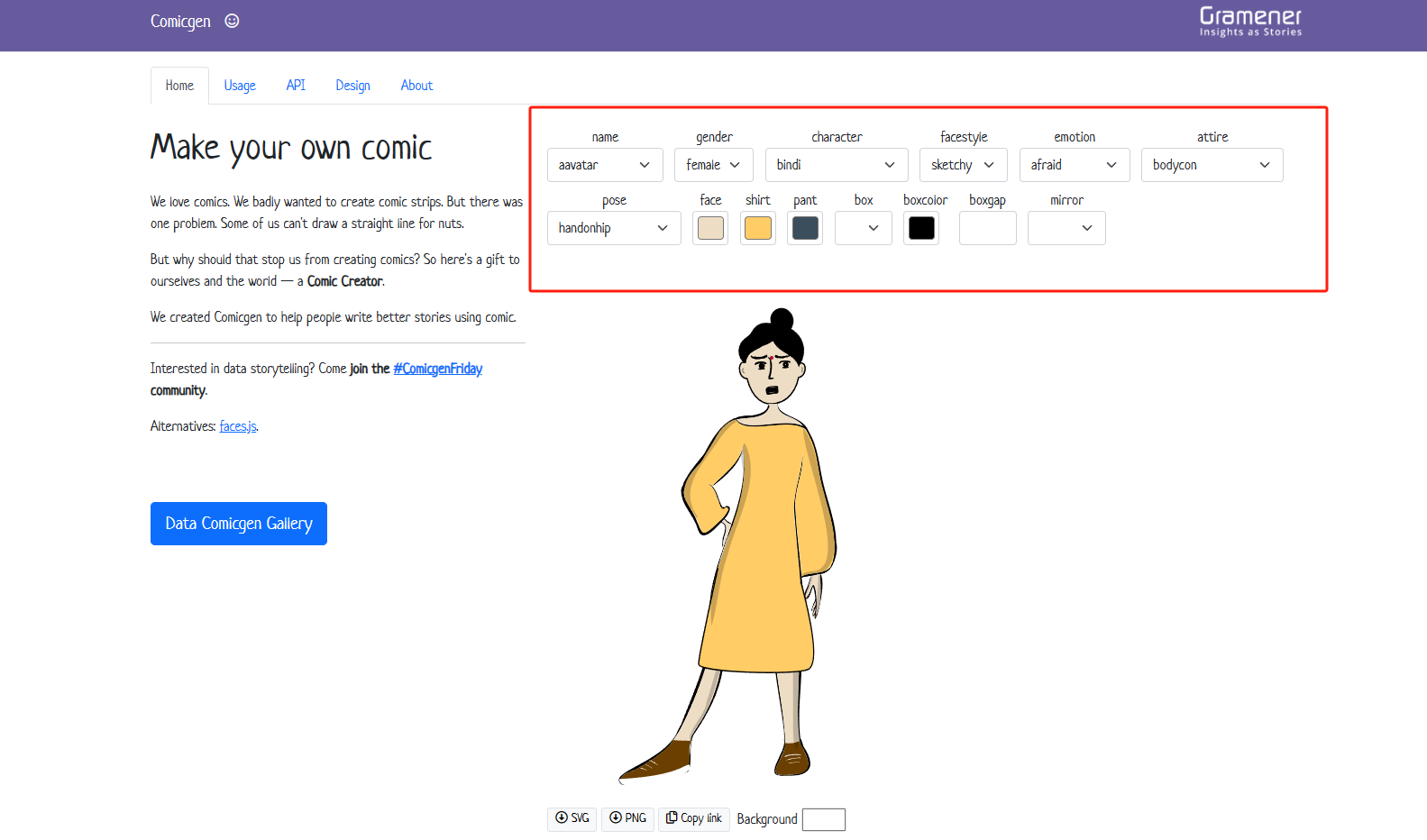Image resolution: width=1427 pixels, height=840 pixels.
Task: Switch to the Design tab
Action: click(x=352, y=86)
